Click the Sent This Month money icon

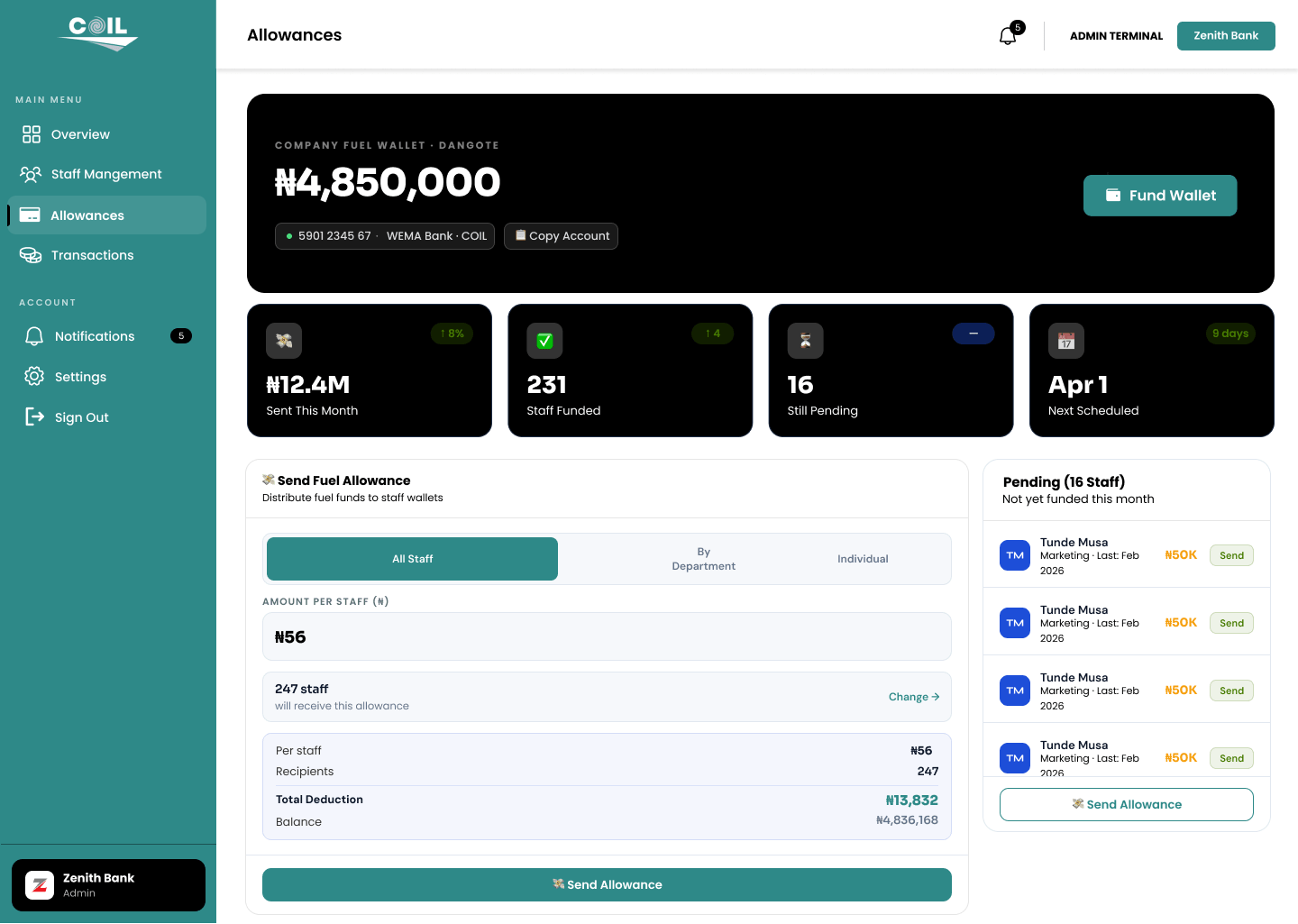click(x=284, y=341)
